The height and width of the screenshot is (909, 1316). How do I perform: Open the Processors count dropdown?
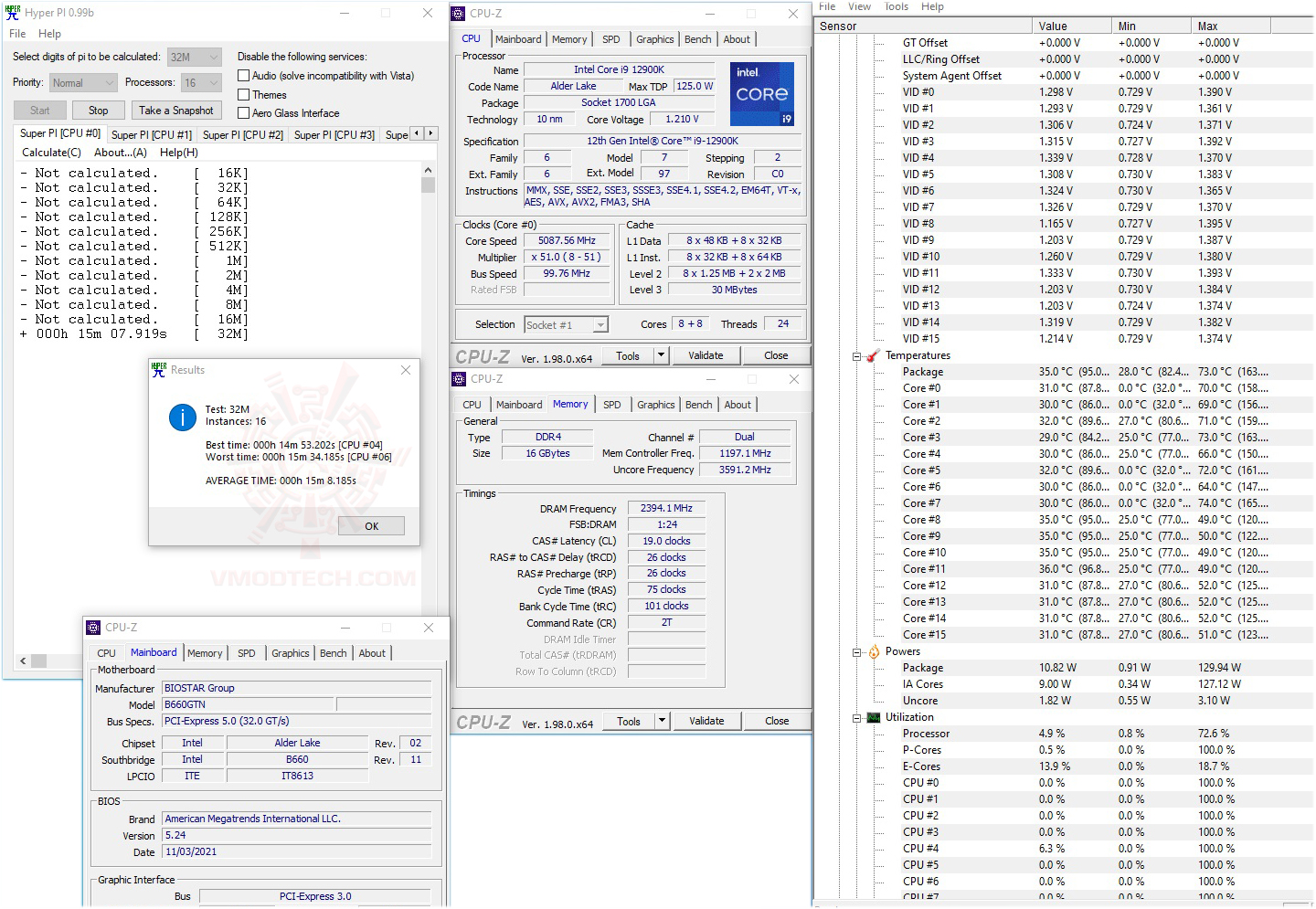click(201, 83)
